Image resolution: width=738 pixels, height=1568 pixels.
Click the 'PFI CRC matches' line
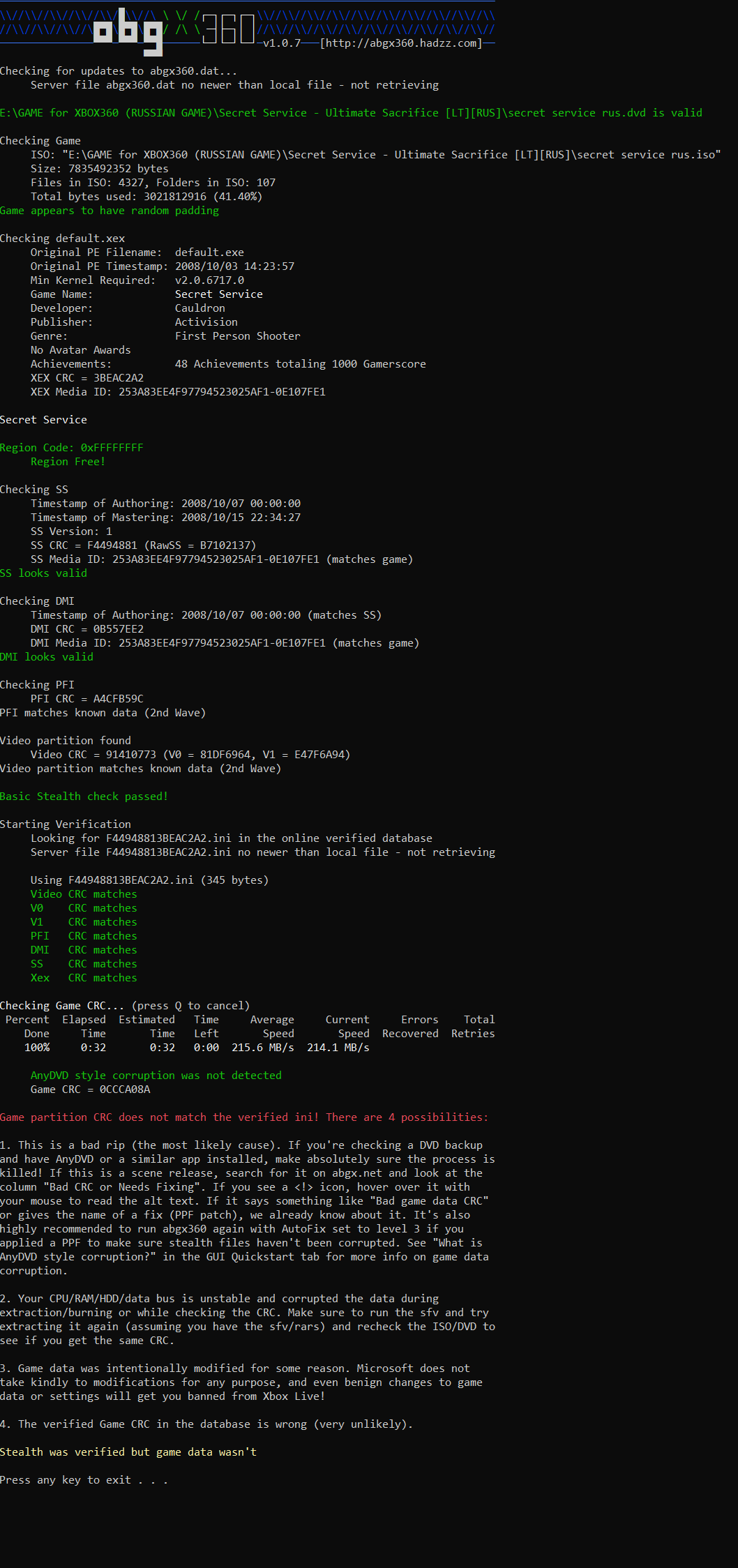(x=84, y=936)
